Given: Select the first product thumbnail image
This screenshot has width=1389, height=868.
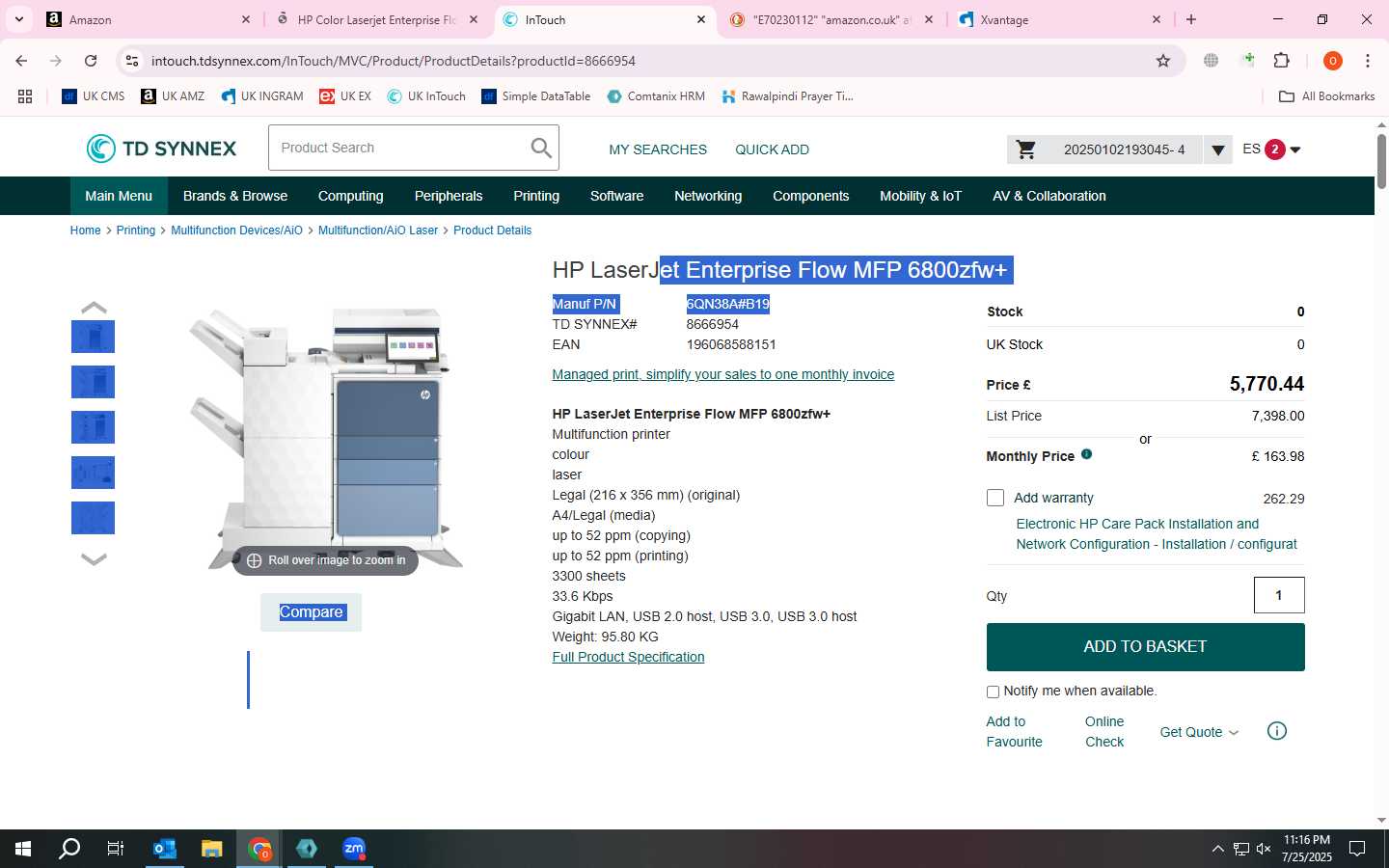Looking at the screenshot, I should (x=94, y=337).
